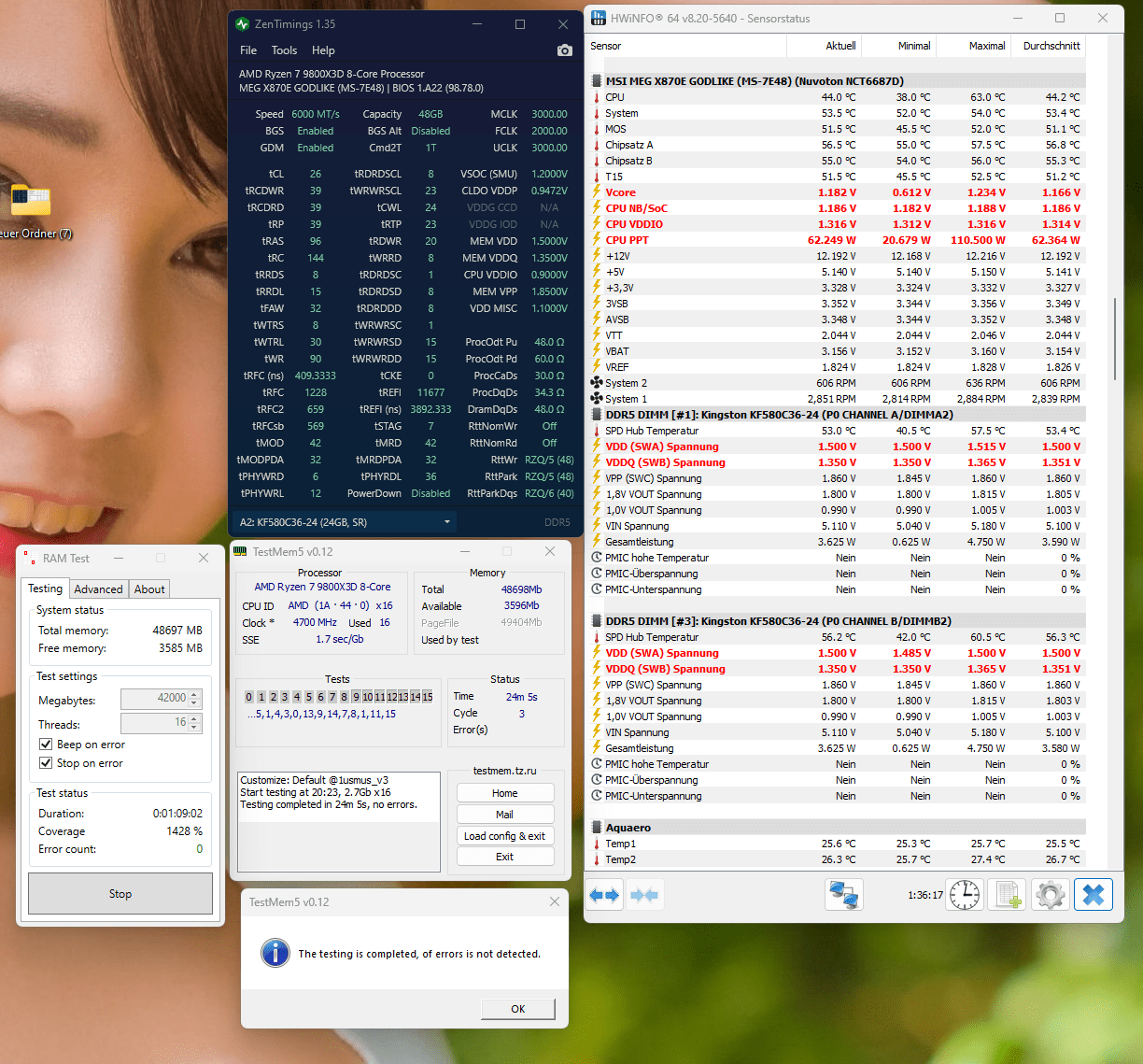Click the RAM Test title bar app icon
This screenshot has width=1143, height=1064.
(x=30, y=558)
